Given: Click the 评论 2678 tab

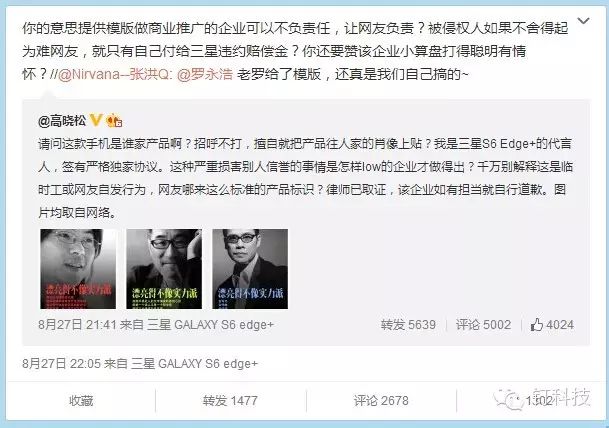Looking at the screenshot, I should tap(381, 400).
